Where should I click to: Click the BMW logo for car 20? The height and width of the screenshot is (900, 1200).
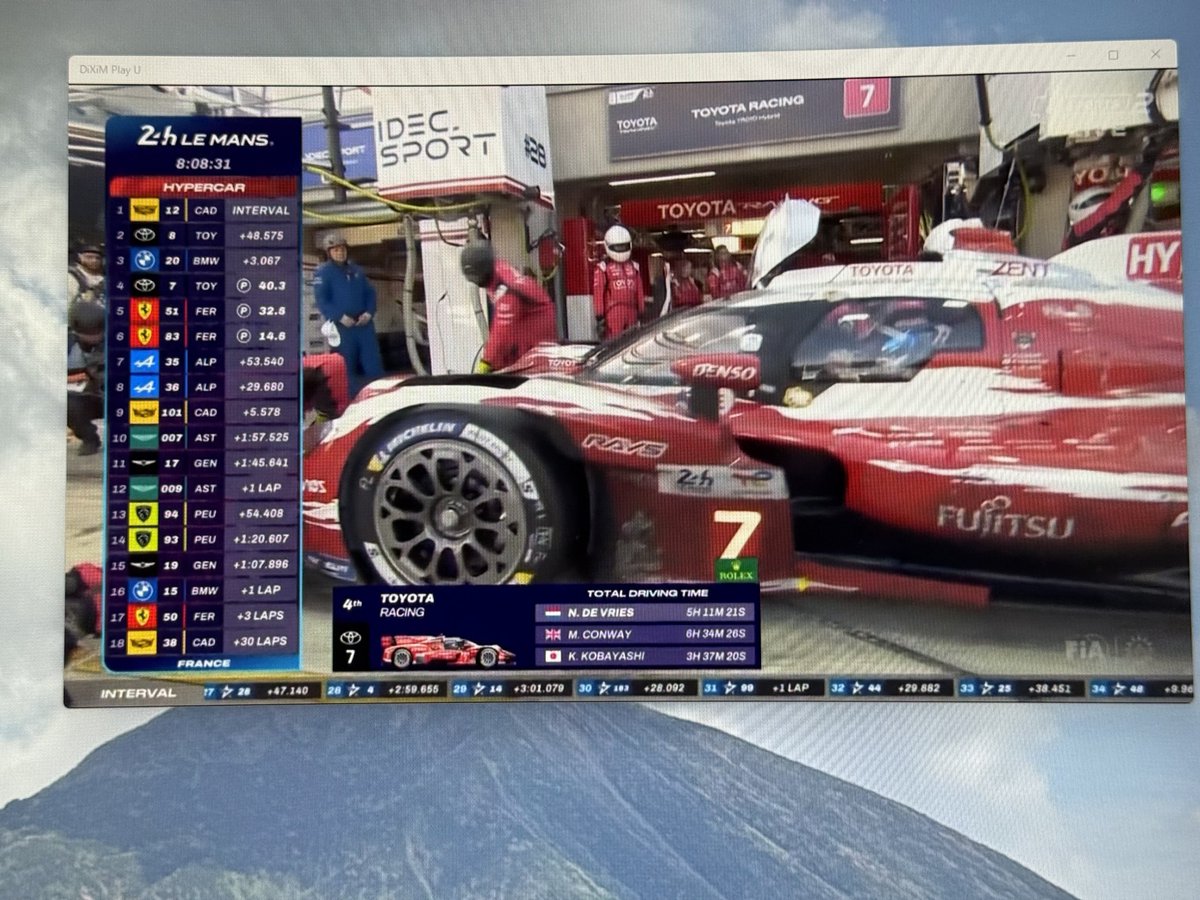pyautogui.click(x=144, y=260)
